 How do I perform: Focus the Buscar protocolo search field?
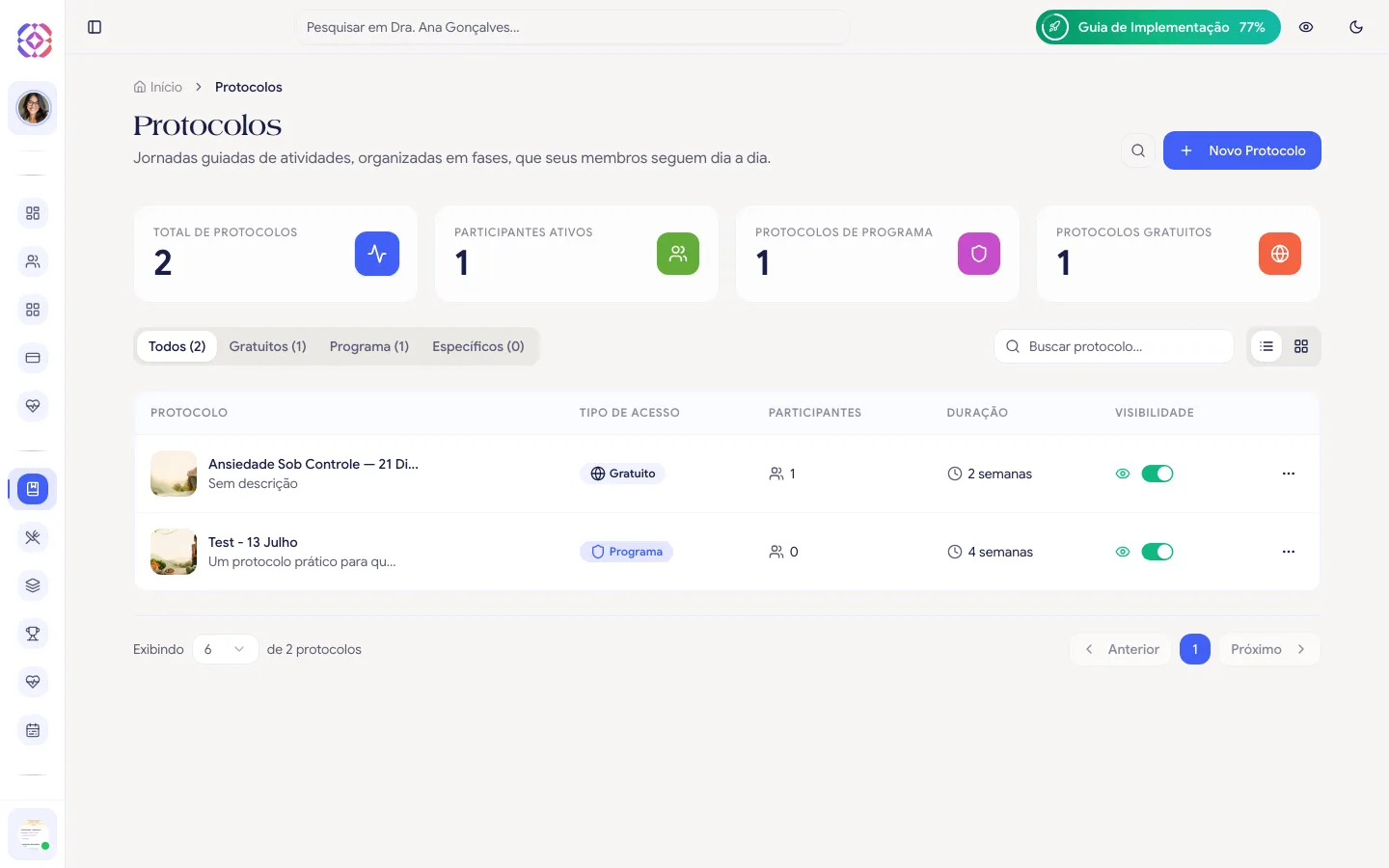pos(1114,346)
